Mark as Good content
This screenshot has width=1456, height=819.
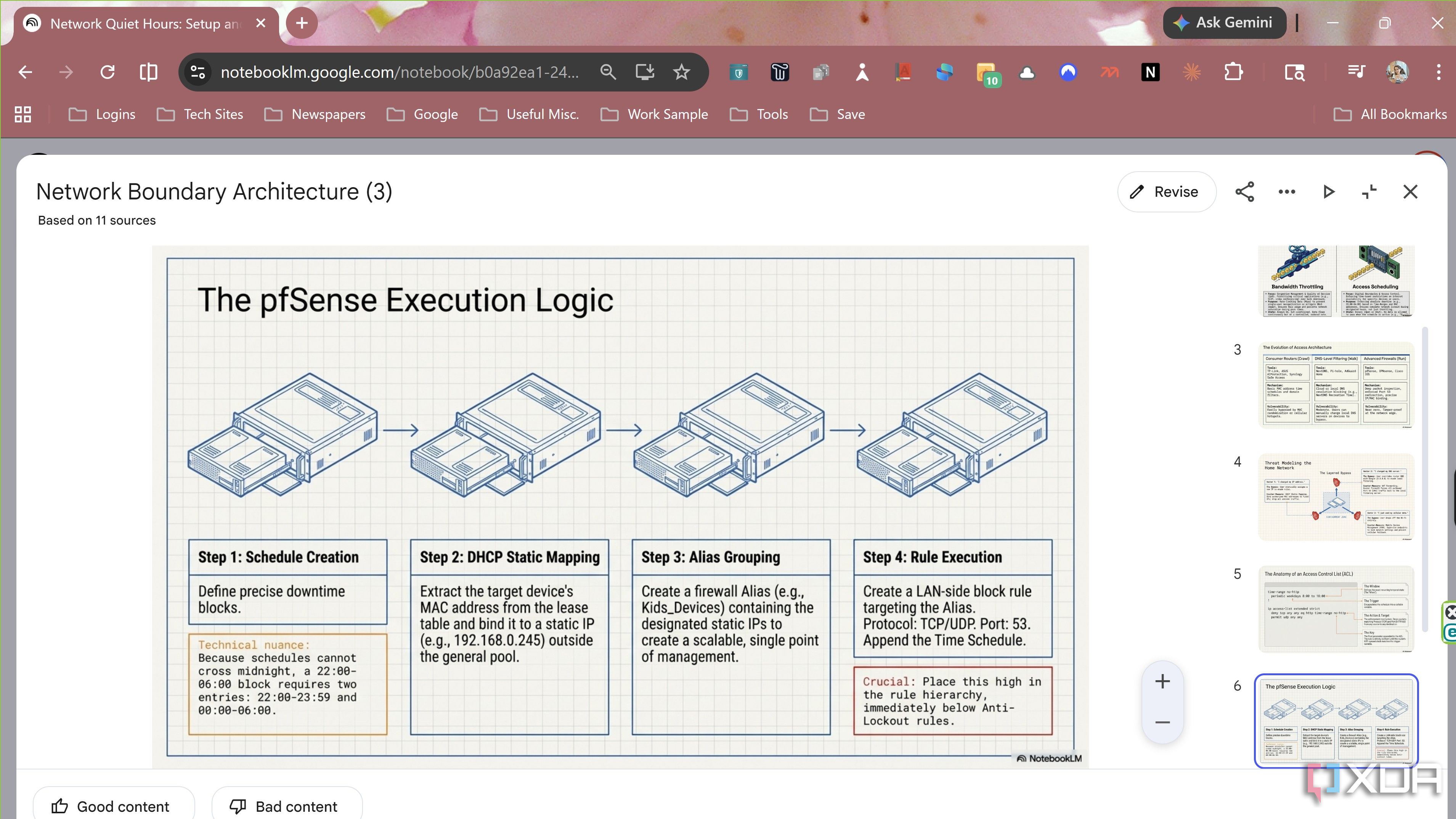(114, 805)
